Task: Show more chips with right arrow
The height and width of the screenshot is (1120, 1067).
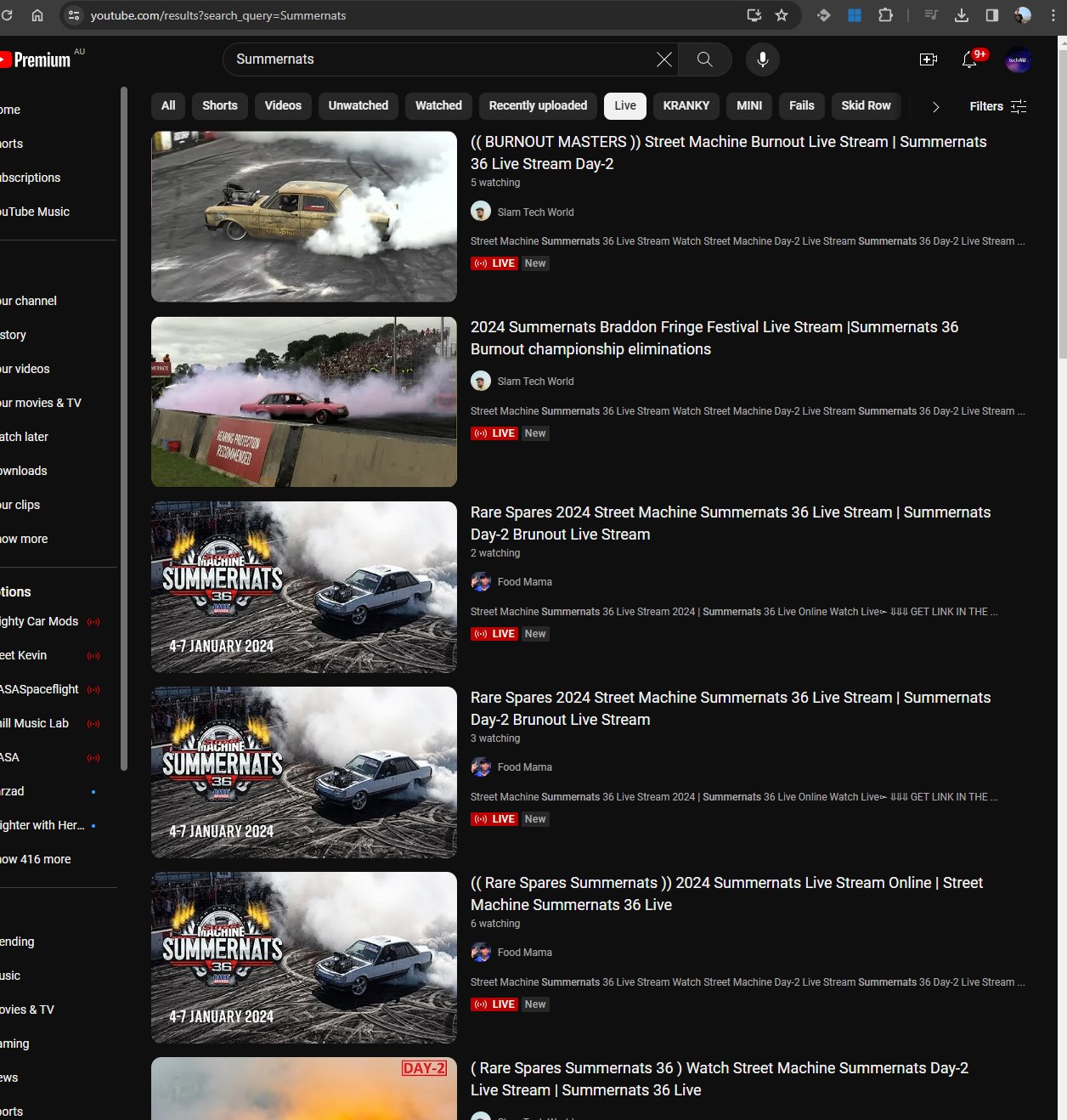Action: pyautogui.click(x=935, y=106)
